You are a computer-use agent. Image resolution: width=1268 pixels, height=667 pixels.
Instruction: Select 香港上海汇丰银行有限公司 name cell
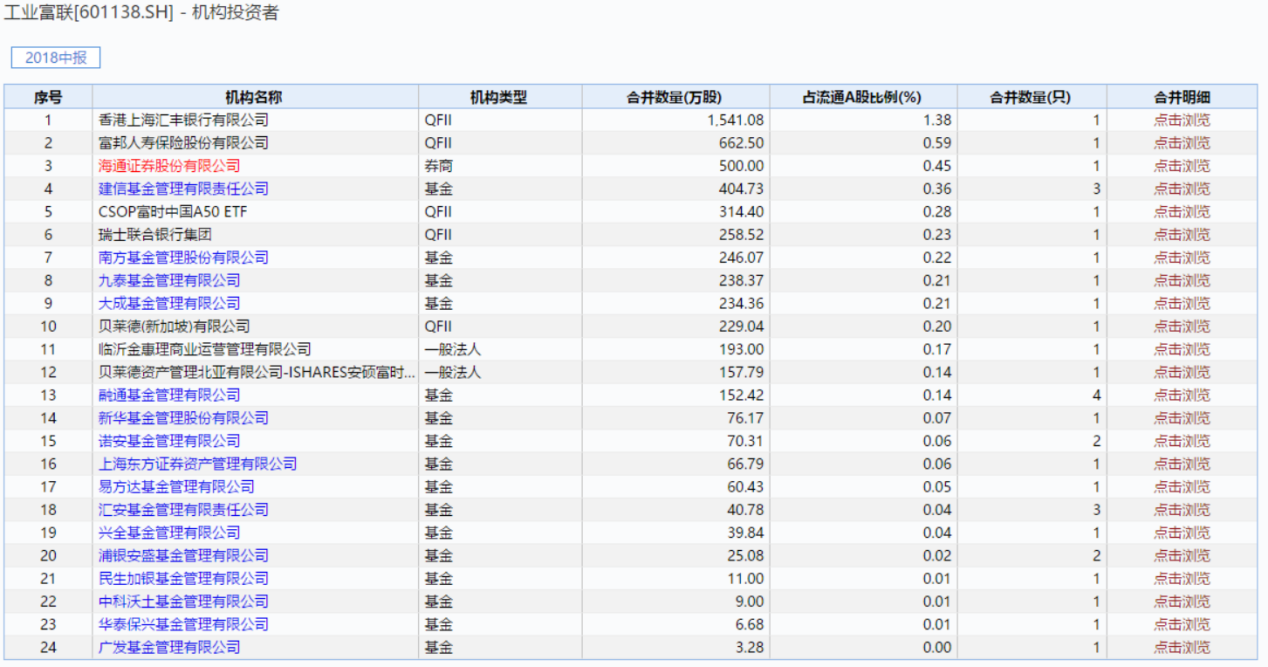click(x=255, y=120)
